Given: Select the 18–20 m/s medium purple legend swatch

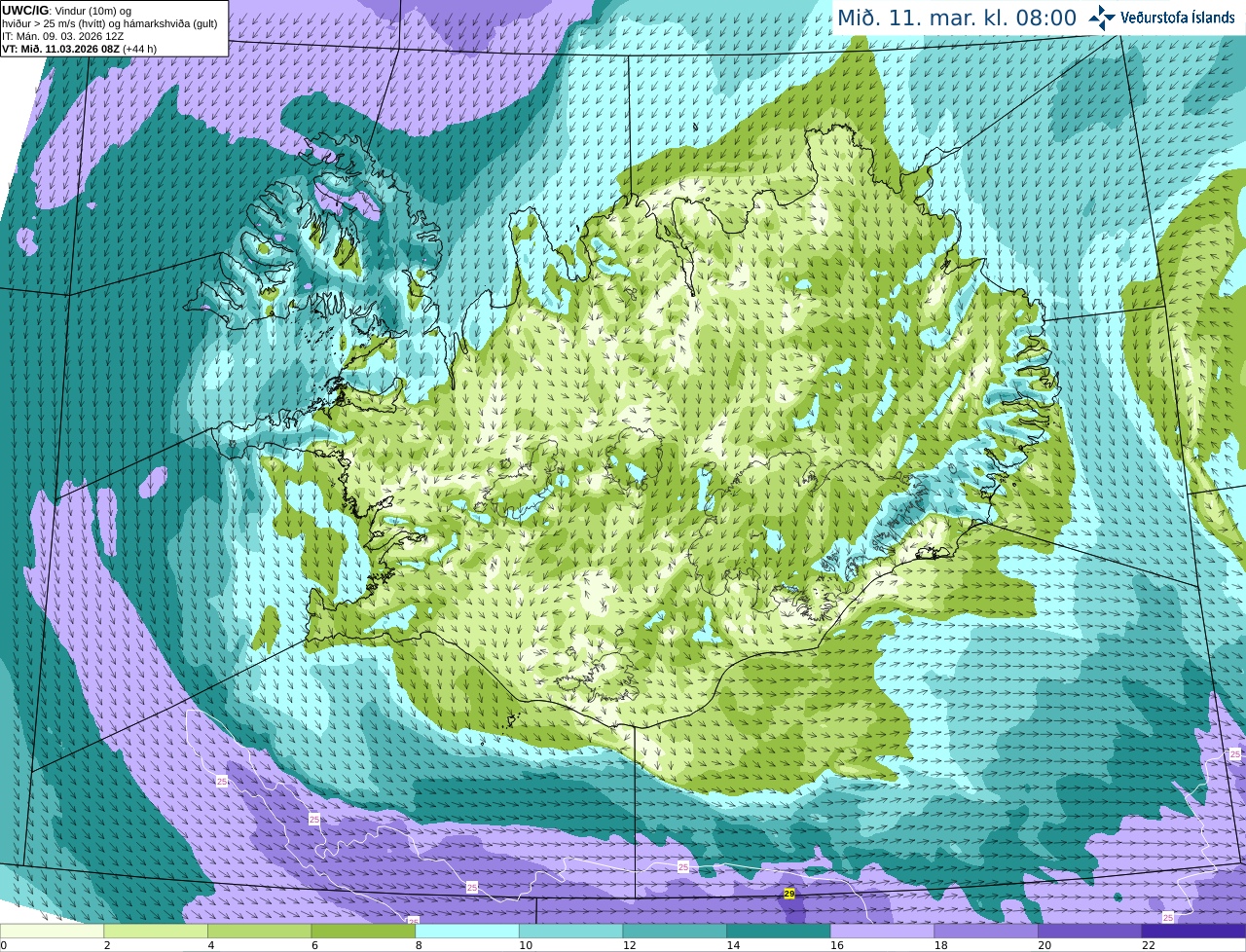Looking at the screenshot, I should 986,931.
